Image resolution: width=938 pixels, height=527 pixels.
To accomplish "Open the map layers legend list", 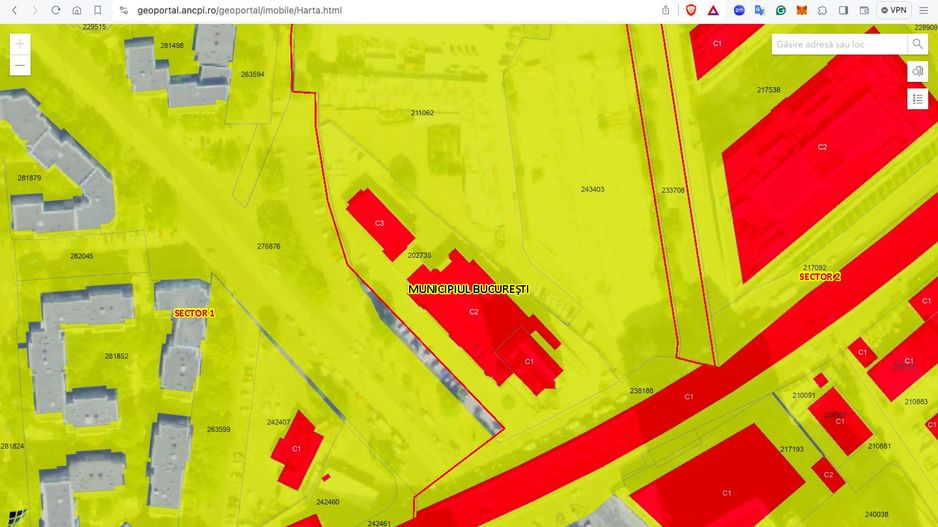I will 917,99.
